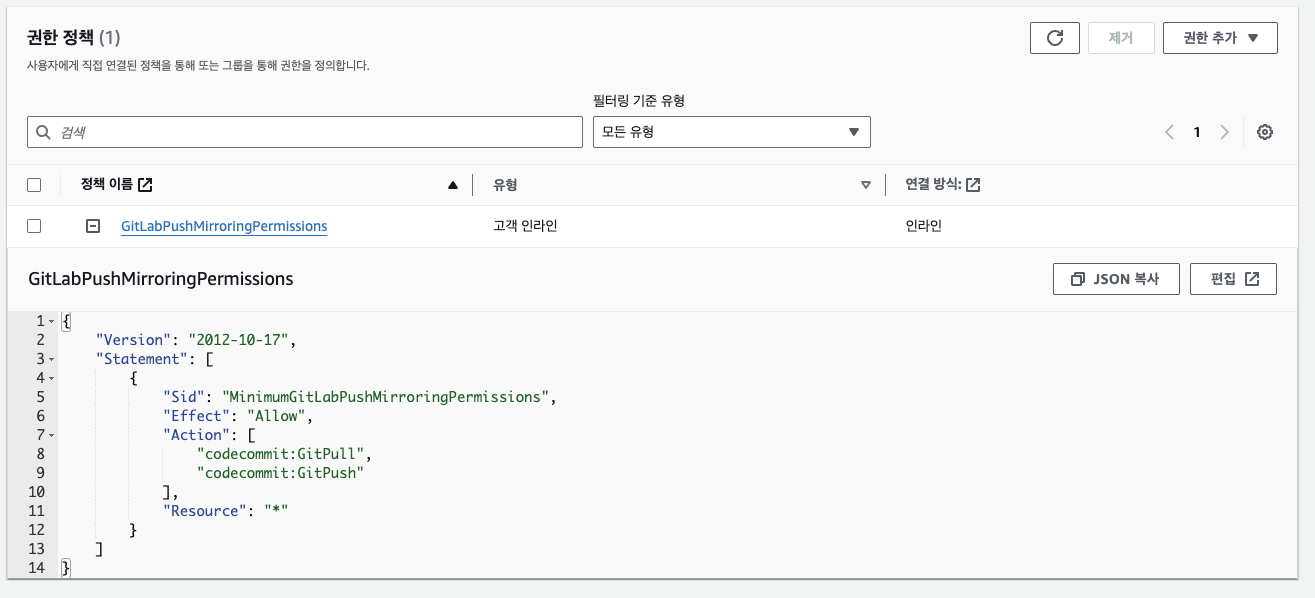The image size is (1315, 598).
Task: Click the GitLabPushMirroringPermissions detail panel heading
Action: click(x=160, y=279)
